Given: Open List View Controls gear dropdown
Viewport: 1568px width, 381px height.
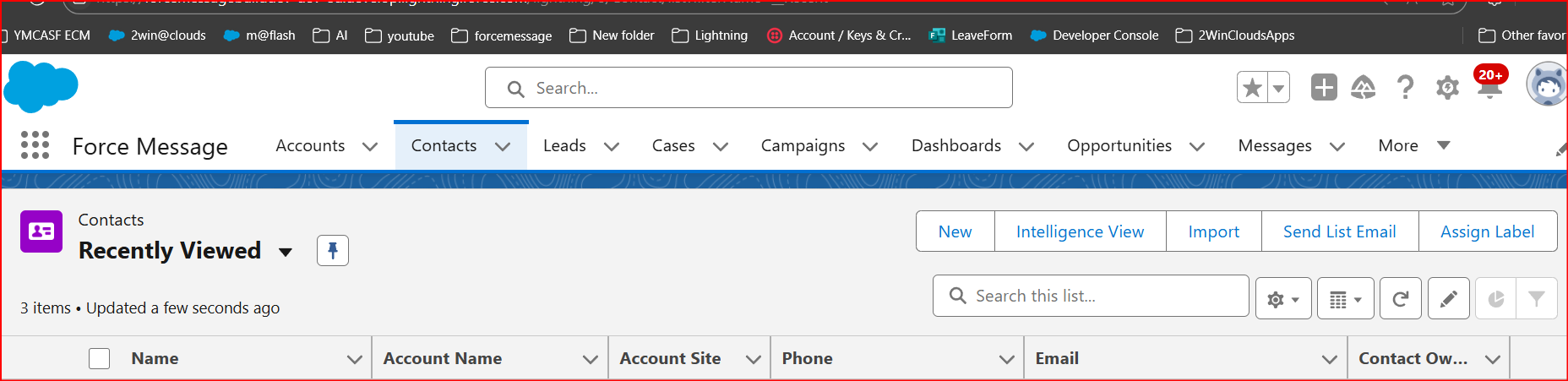Looking at the screenshot, I should (x=1282, y=298).
